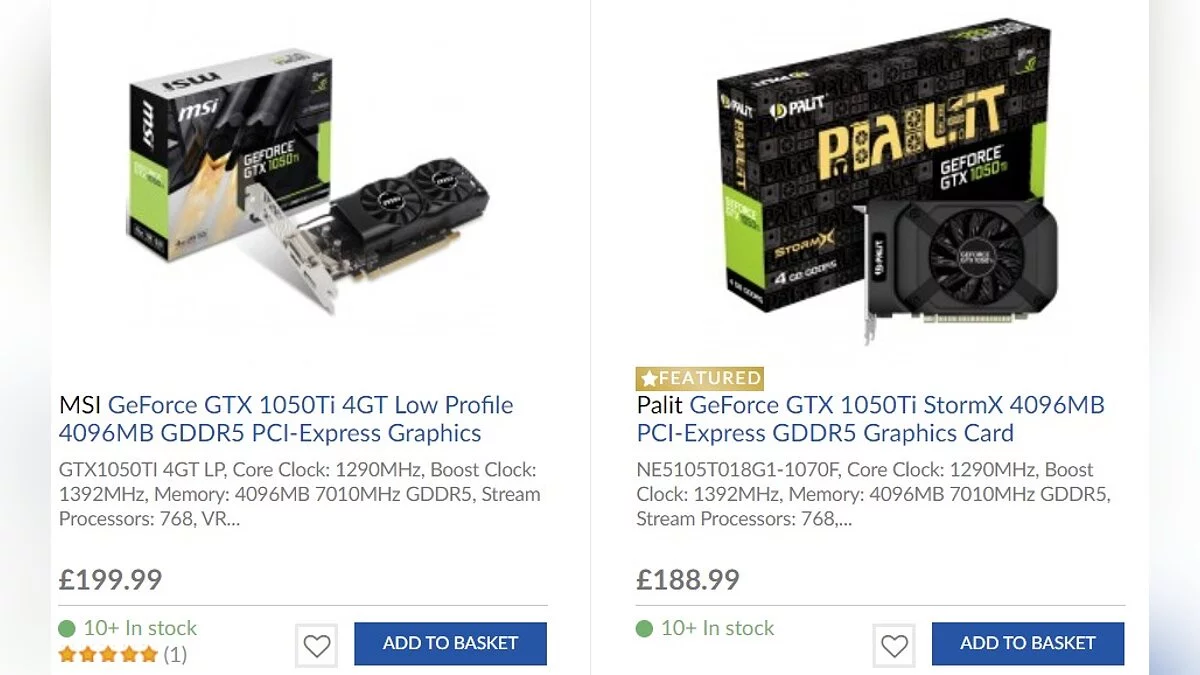Click the FEATURED badge on Palit card
Screen dimensions: 1200x675
(700, 378)
